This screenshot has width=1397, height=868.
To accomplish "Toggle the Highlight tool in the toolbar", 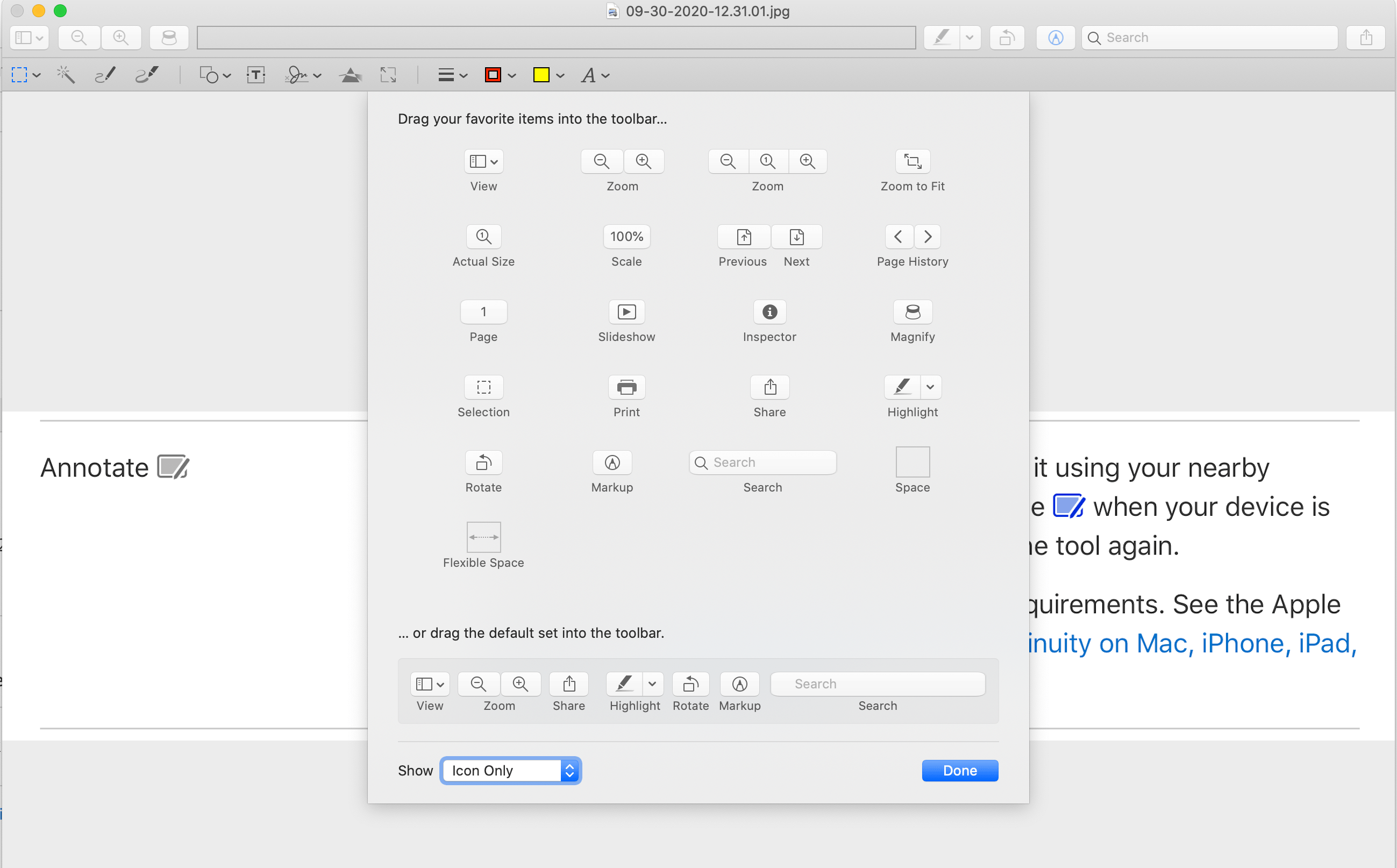I will [x=942, y=37].
